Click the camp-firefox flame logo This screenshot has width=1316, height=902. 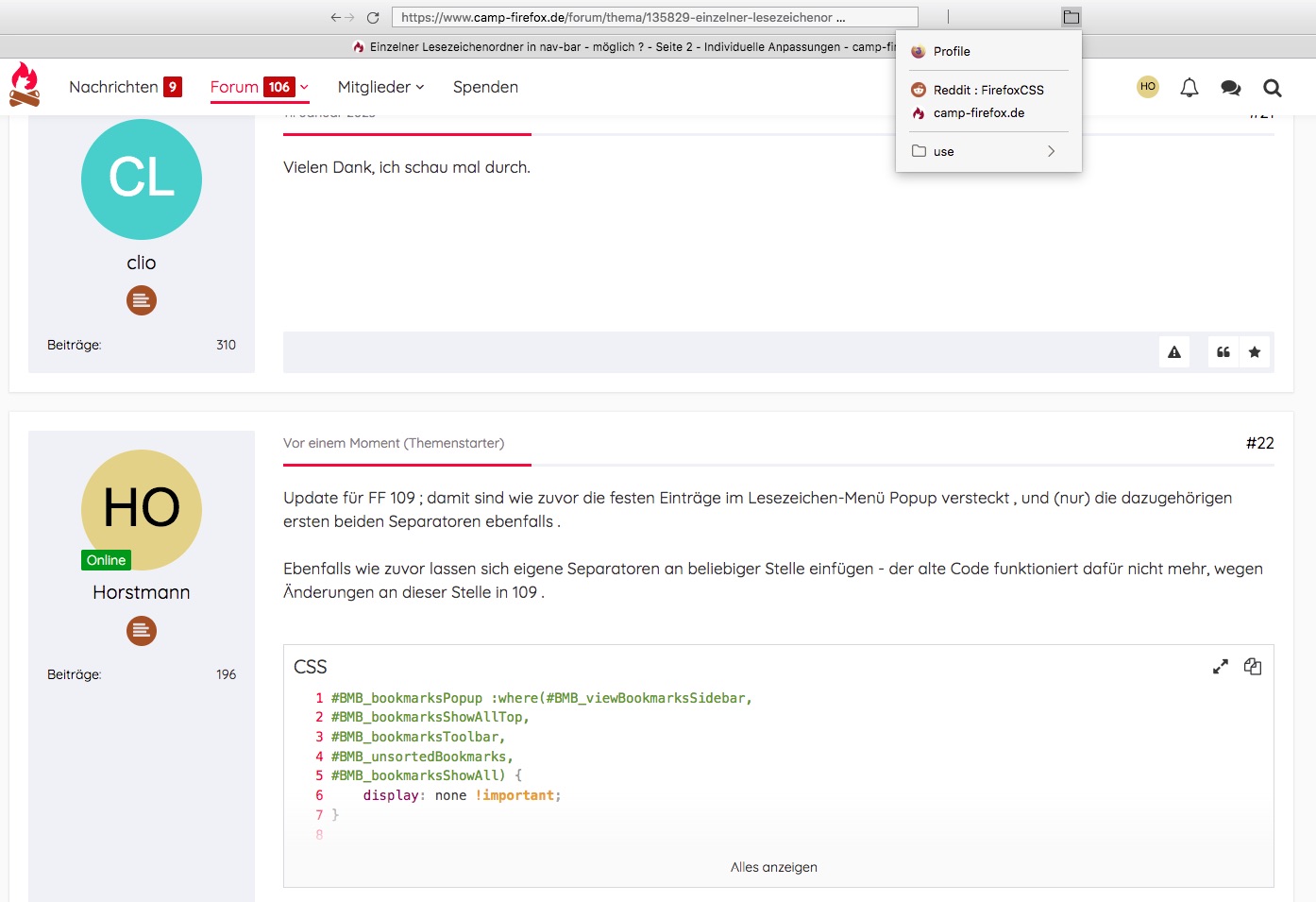[25, 85]
